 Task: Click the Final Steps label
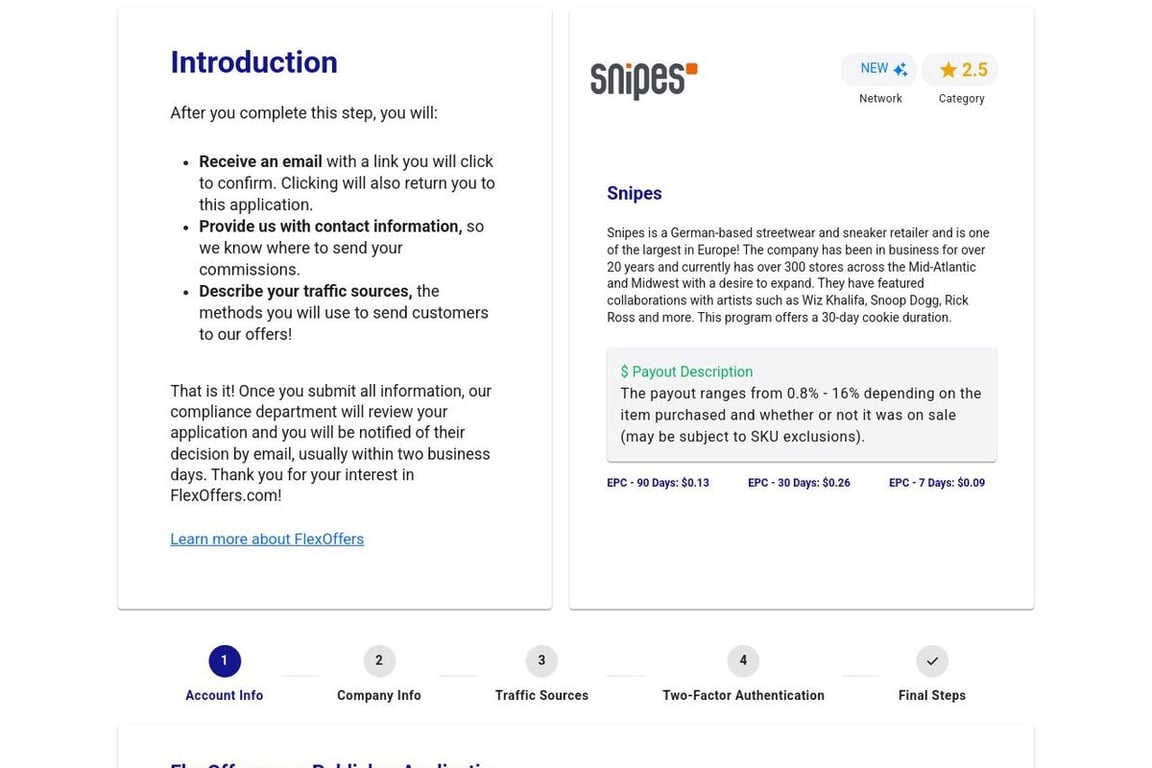[932, 695]
